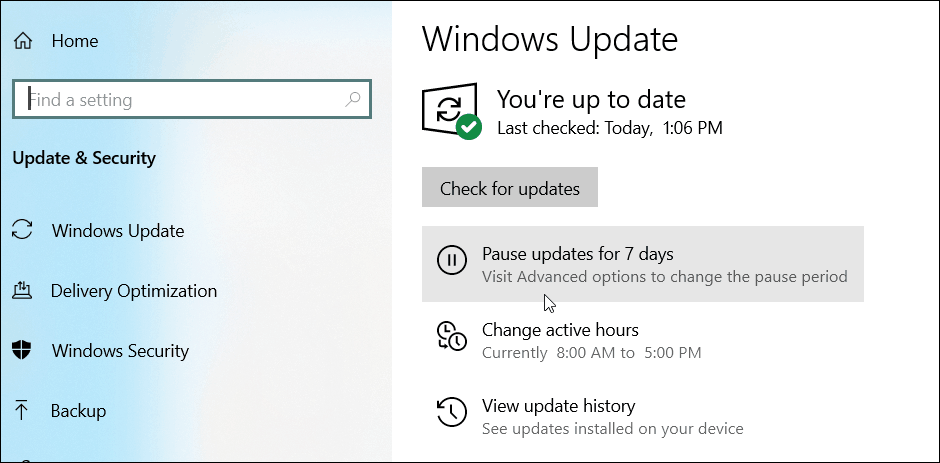Click "Currently 8:00 AM to 5:00 PM" text
Screen dimensions: 940x463
pos(591,353)
